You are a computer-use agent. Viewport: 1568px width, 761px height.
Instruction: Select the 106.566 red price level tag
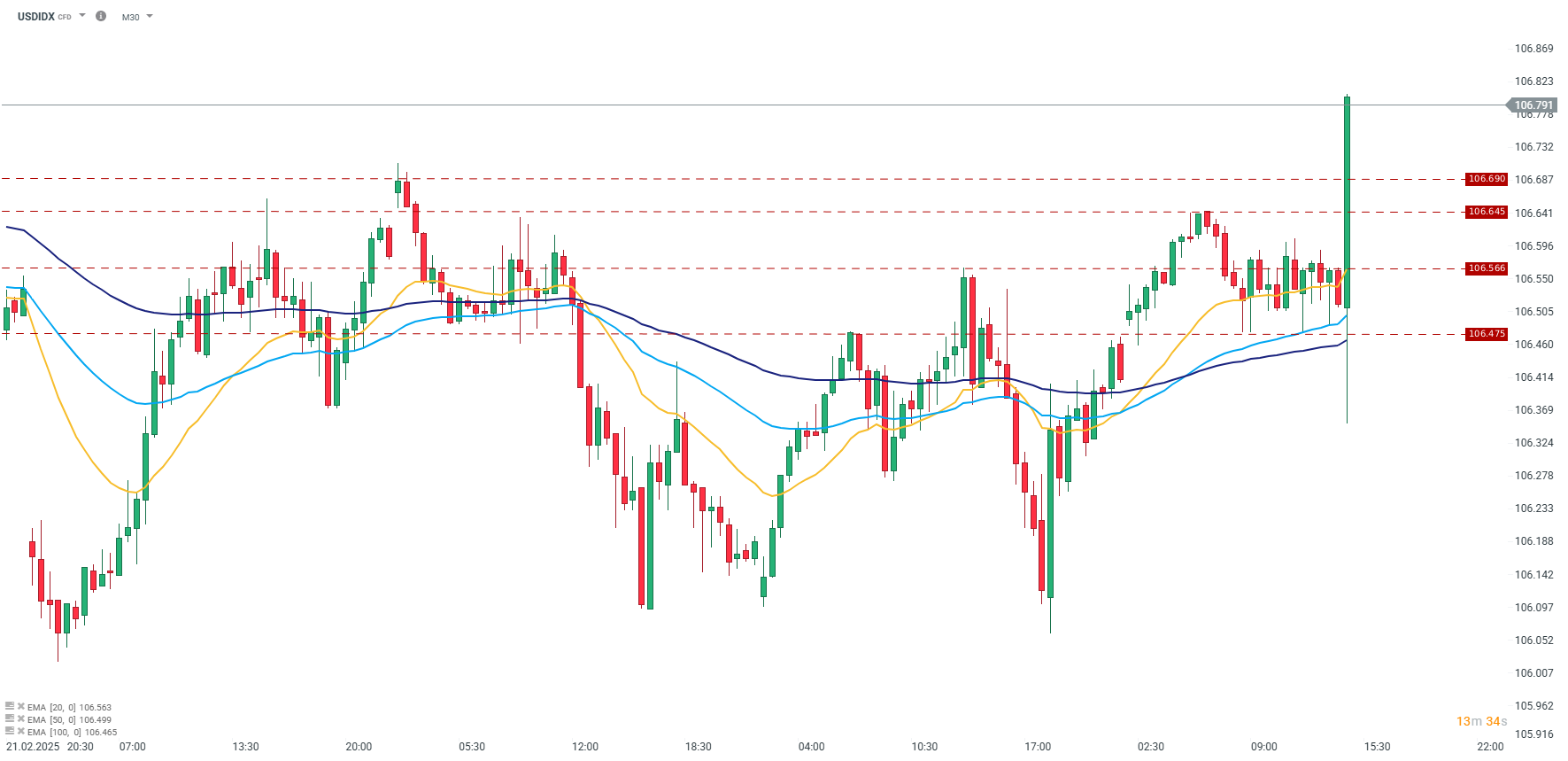pos(1487,268)
